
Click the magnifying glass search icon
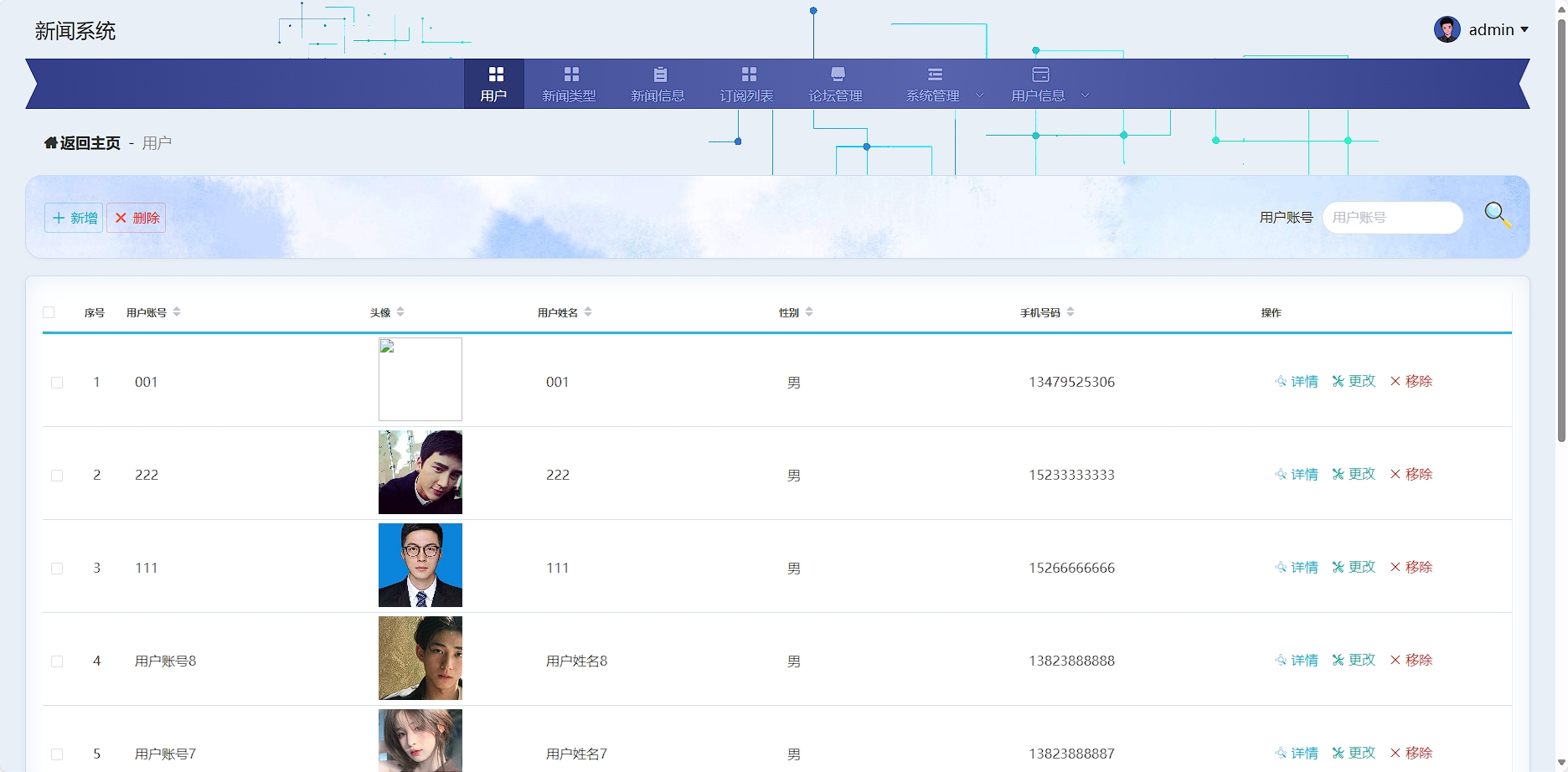click(x=1498, y=215)
